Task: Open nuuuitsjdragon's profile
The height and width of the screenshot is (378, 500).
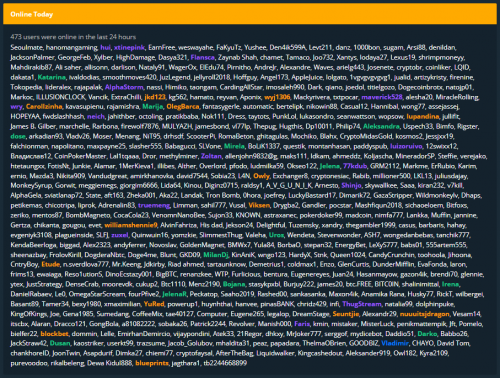Action: point(424,314)
